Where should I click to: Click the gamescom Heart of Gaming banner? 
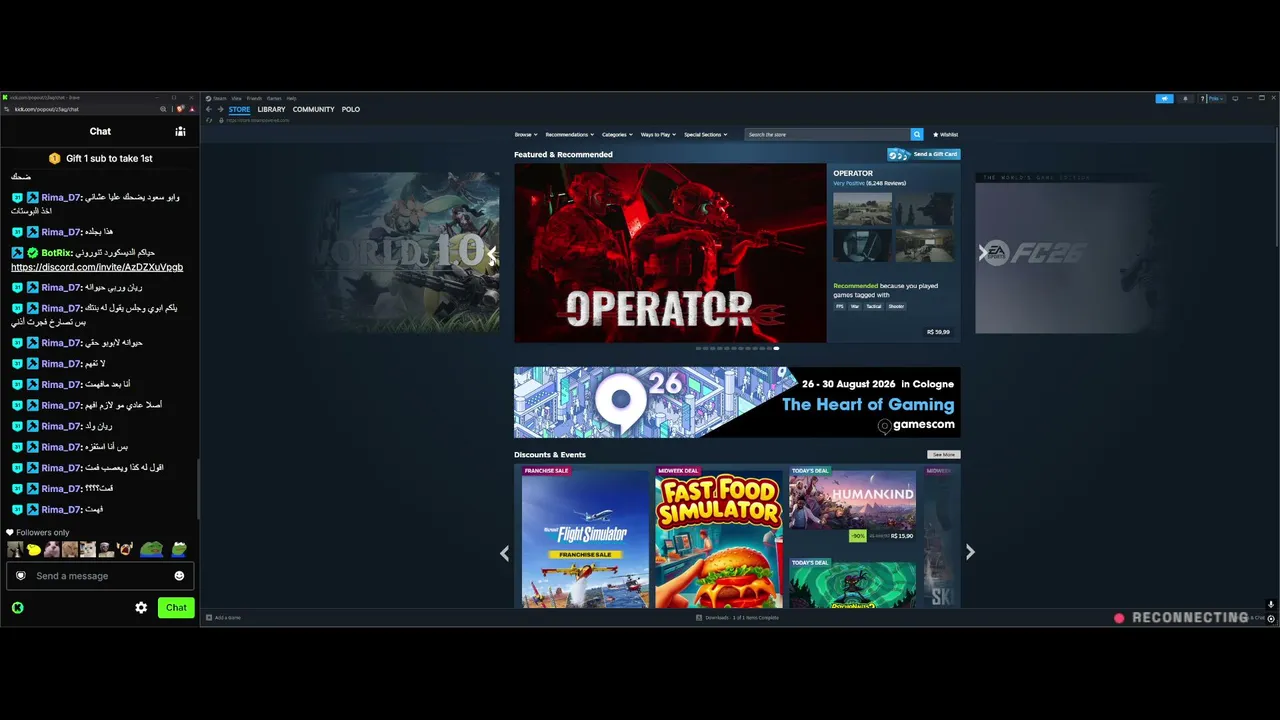(737, 402)
